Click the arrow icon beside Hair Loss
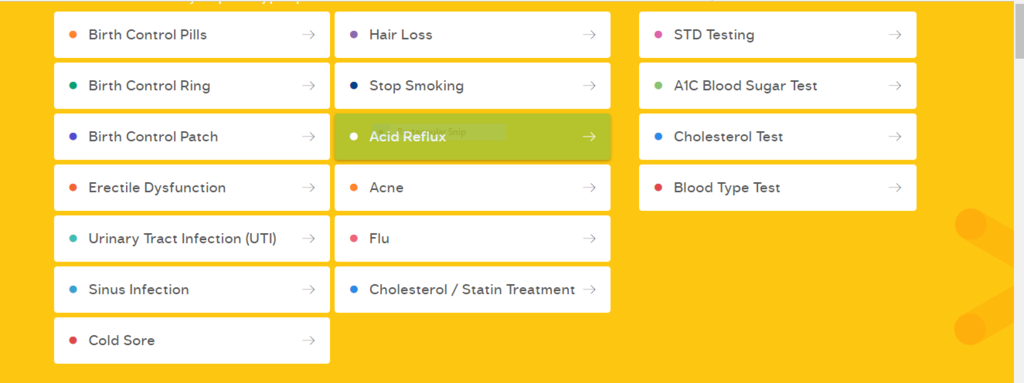The image size is (1024, 383). tap(589, 35)
